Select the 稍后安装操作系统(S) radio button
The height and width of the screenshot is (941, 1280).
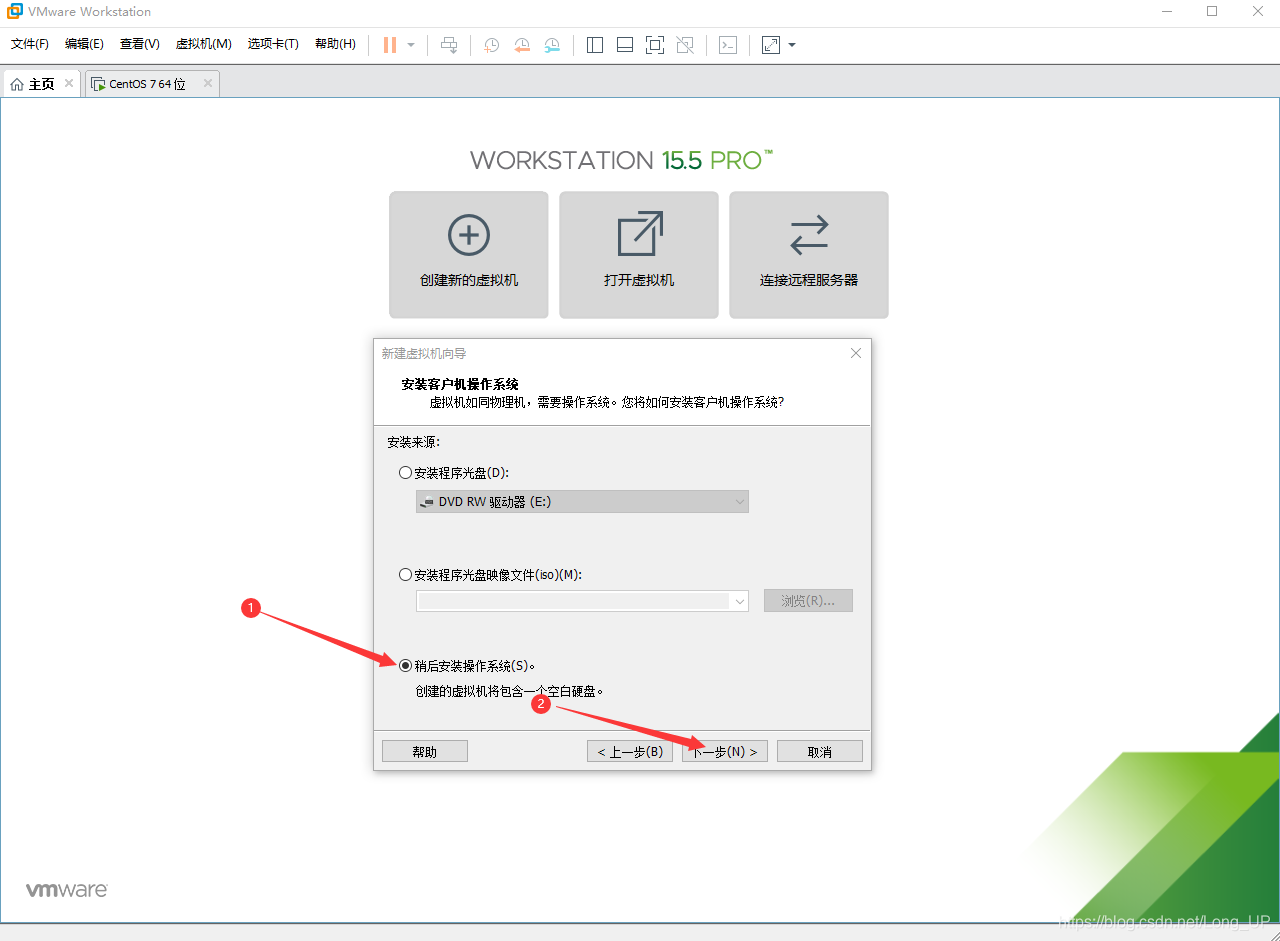pos(405,666)
